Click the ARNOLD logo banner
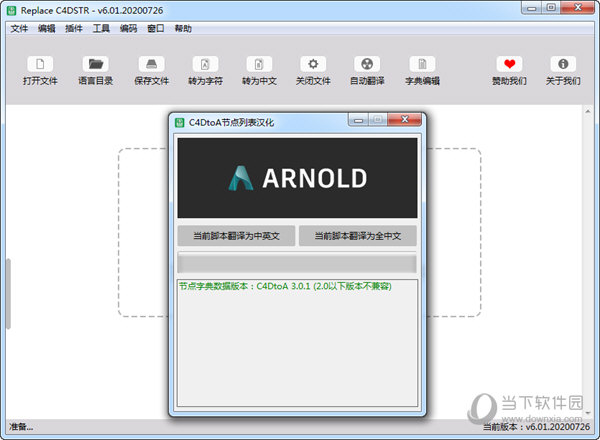Screen dimensions: 600x440 click(297, 178)
